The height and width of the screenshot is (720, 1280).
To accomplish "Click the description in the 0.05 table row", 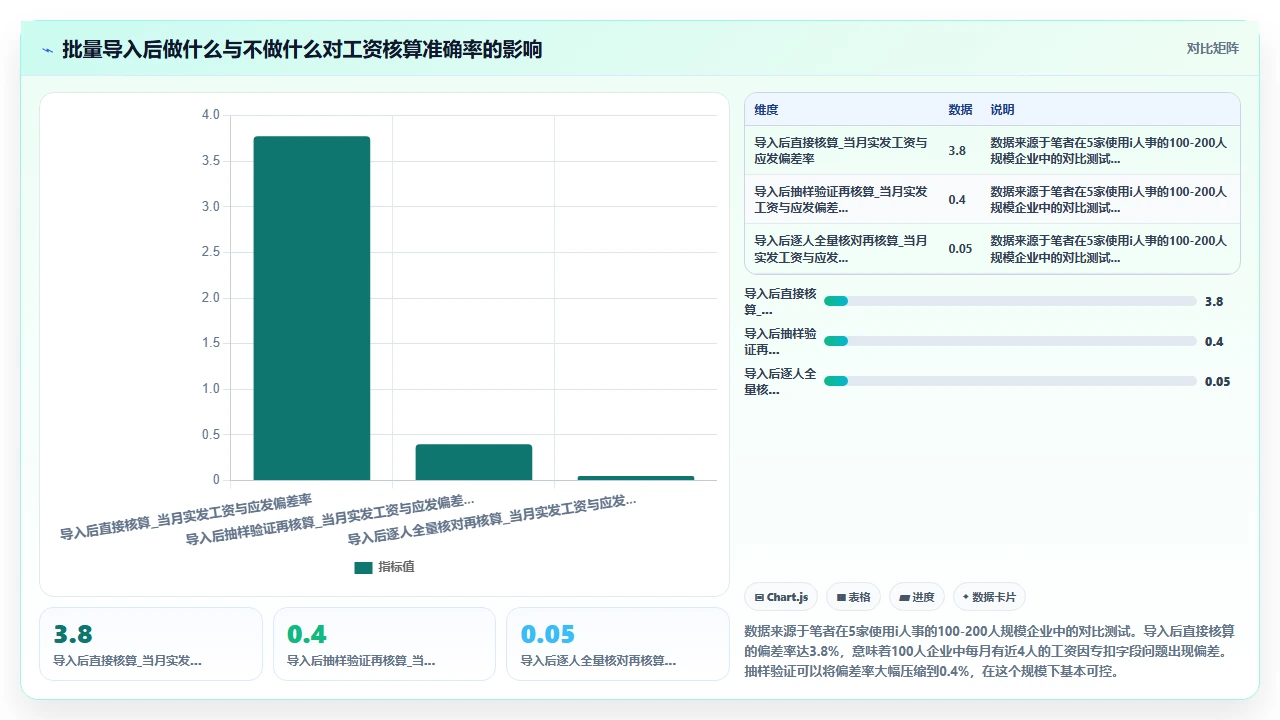I will point(1109,249).
